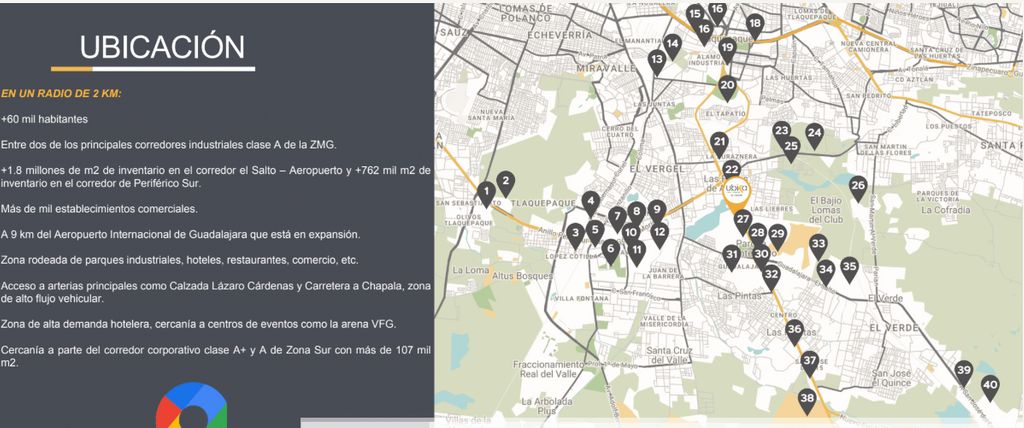The image size is (1024, 428).
Task: Click location marker 20 on map
Action: 727,87
